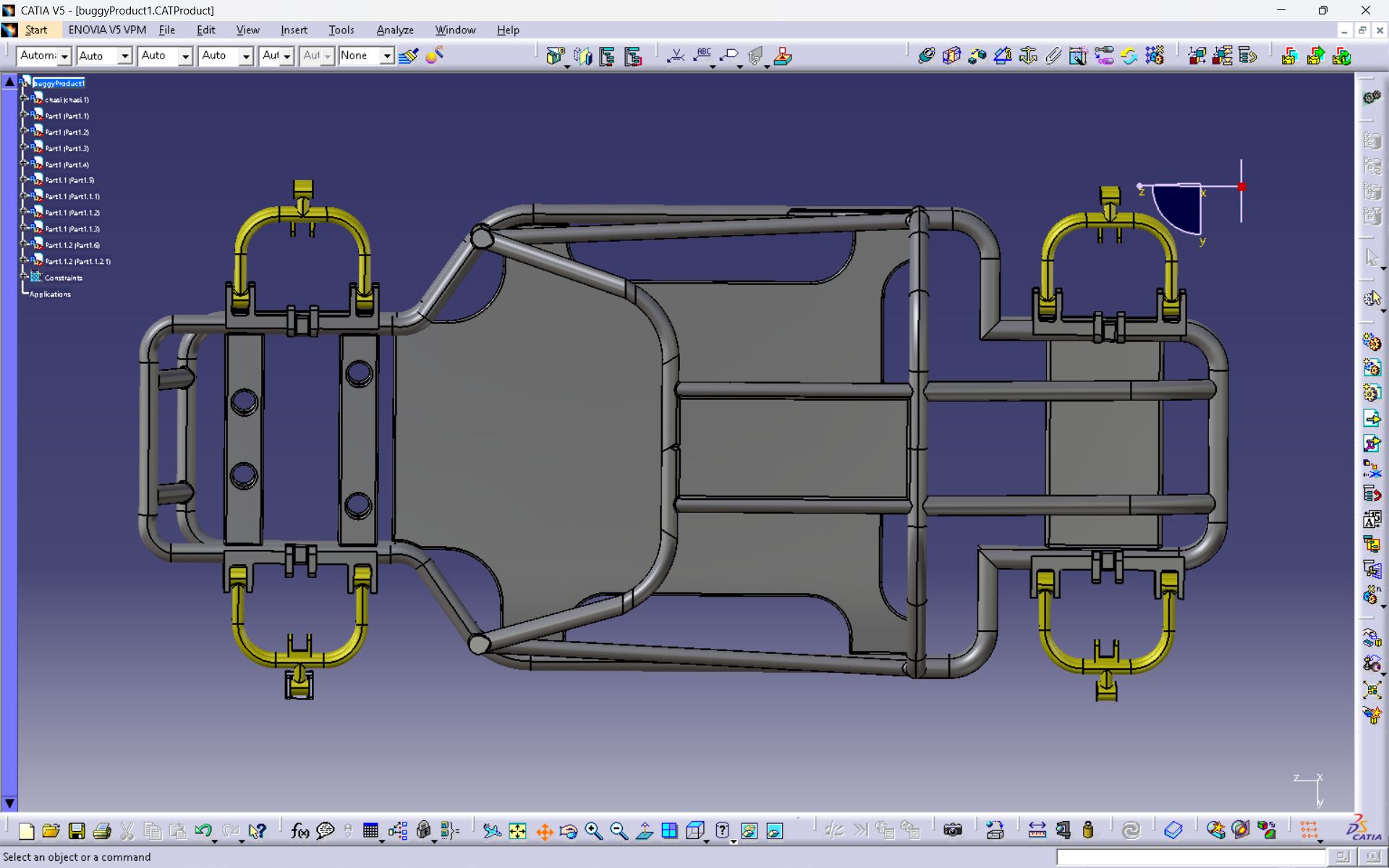The height and width of the screenshot is (868, 1389).
Task: Click the Update All swirl icon
Action: 1131,830
